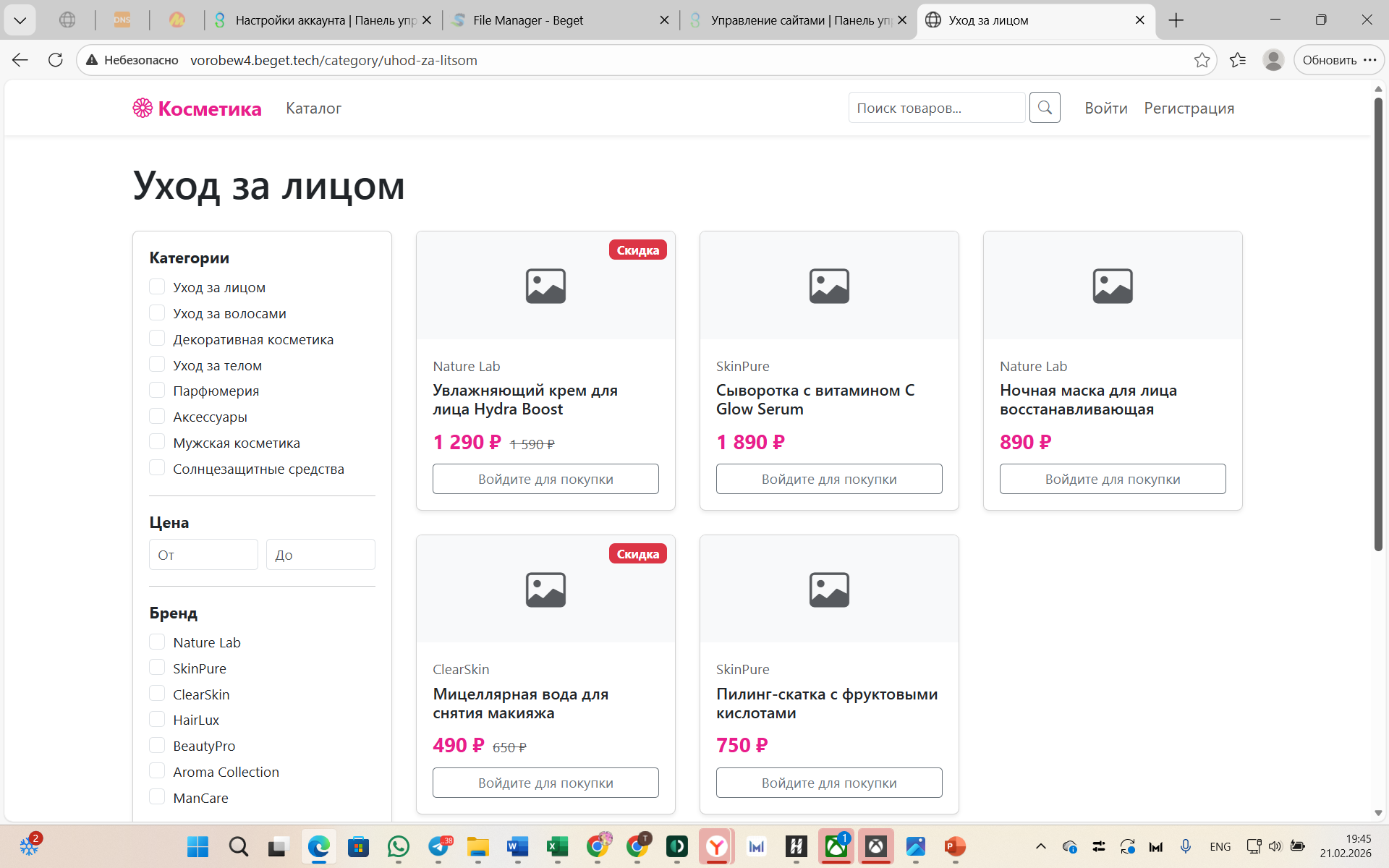
Task: Show hidden system tray icons chevron
Action: coord(1040,846)
